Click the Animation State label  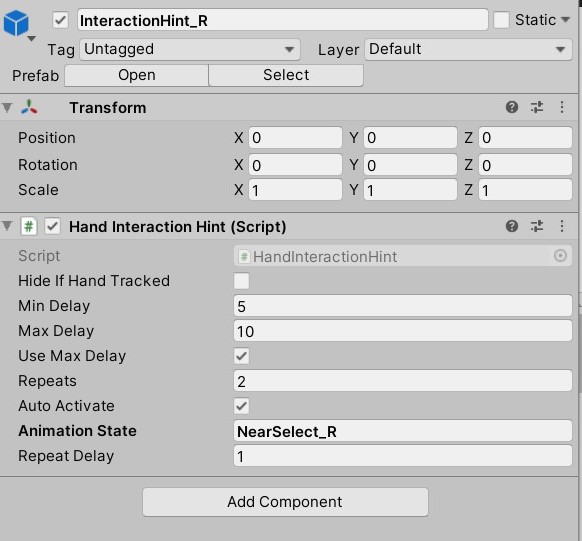[x=77, y=431]
